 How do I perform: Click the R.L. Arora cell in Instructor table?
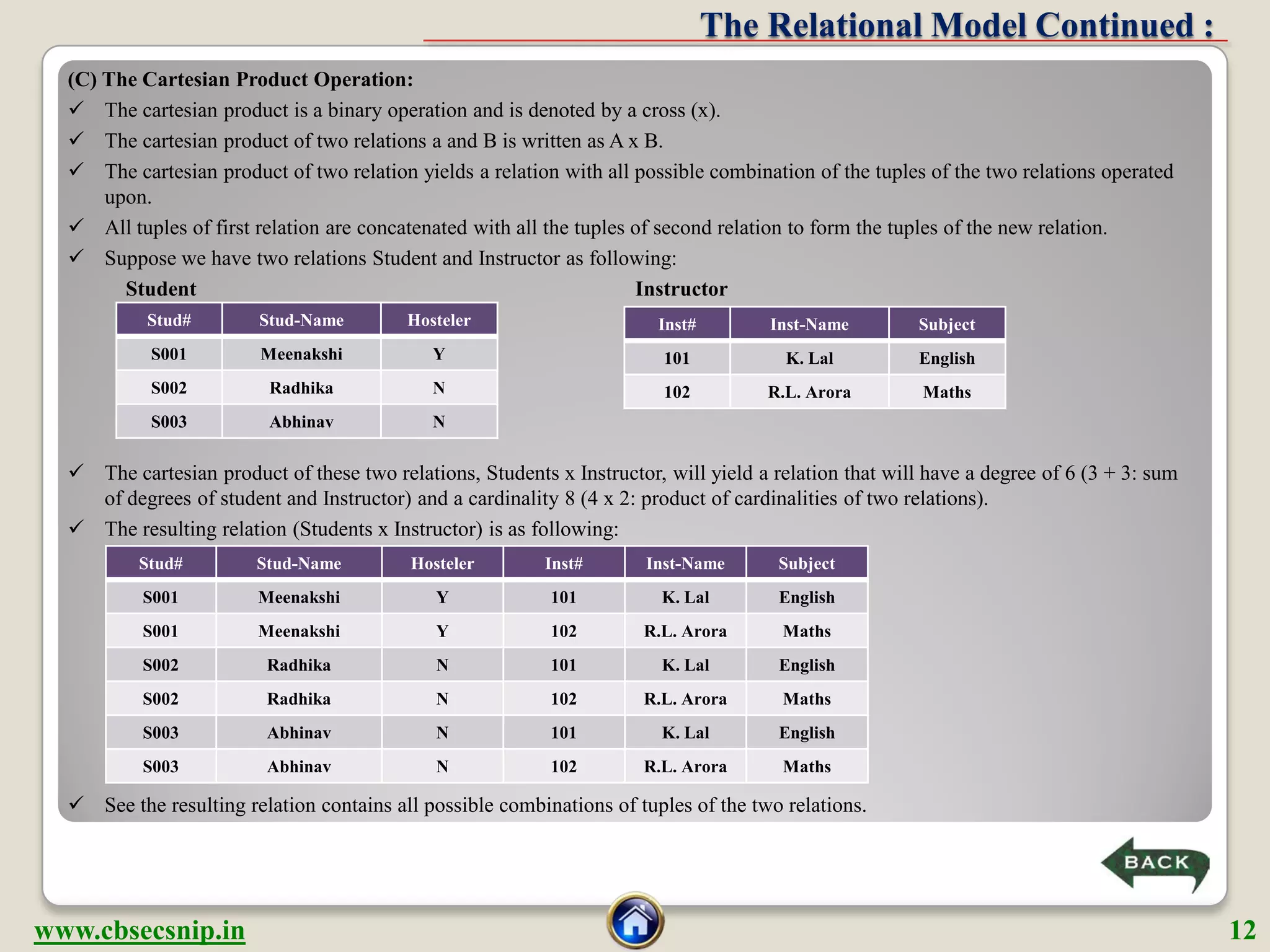click(809, 392)
